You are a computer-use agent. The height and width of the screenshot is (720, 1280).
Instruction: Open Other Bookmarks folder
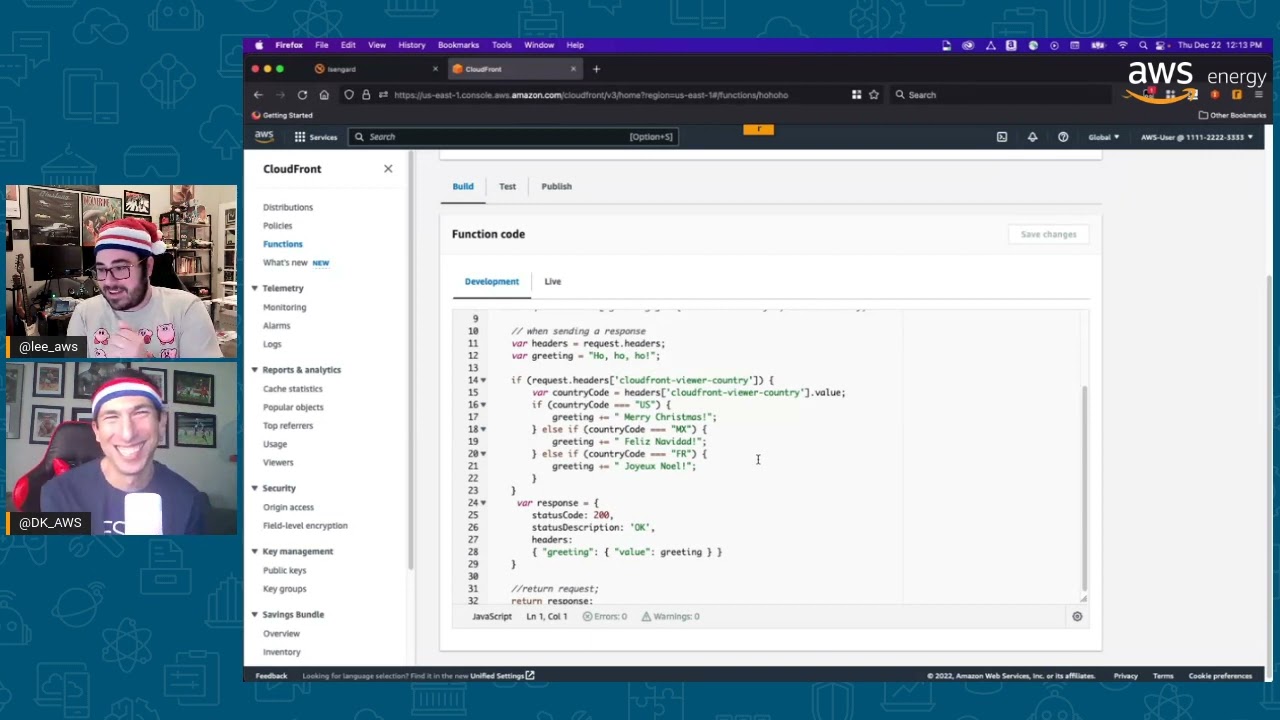coord(1232,115)
